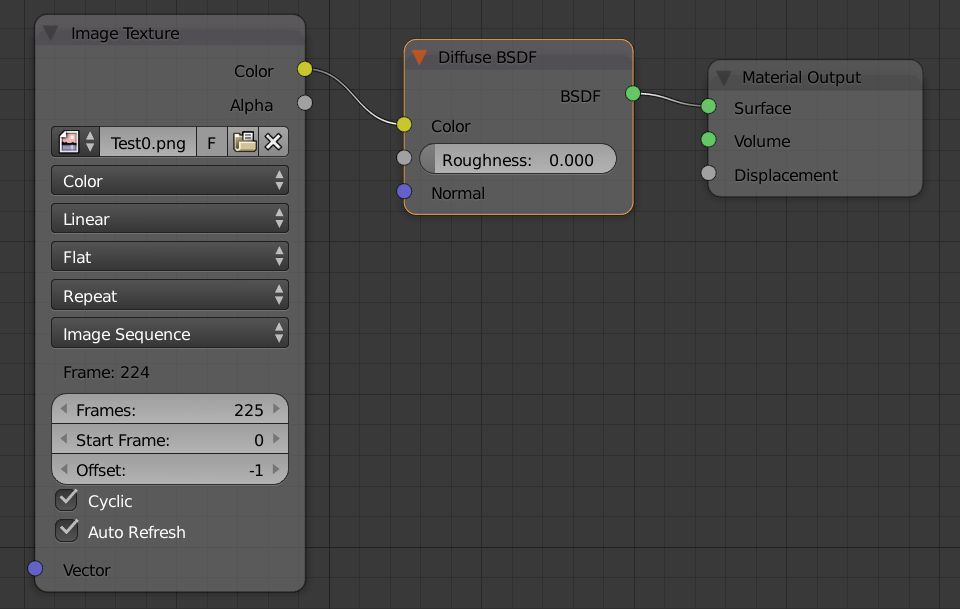Toggle the Auto Refresh checkbox
Image resolution: width=960 pixels, height=609 pixels.
tap(67, 531)
